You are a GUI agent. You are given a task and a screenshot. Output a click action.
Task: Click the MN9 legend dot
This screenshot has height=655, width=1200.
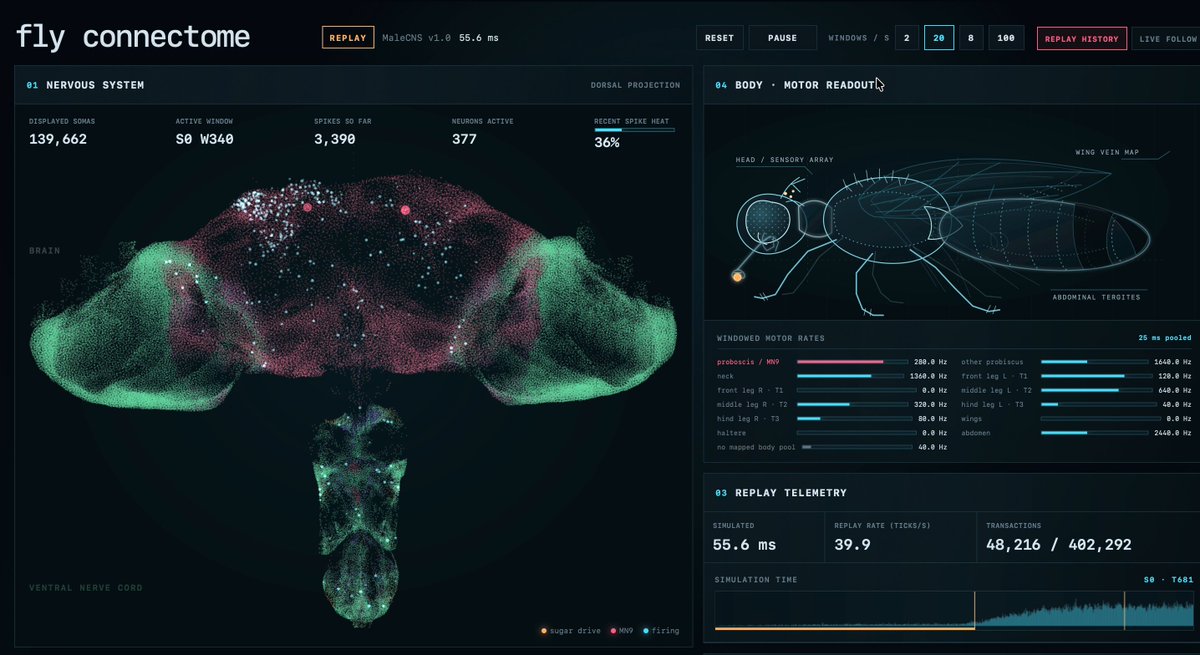(613, 631)
